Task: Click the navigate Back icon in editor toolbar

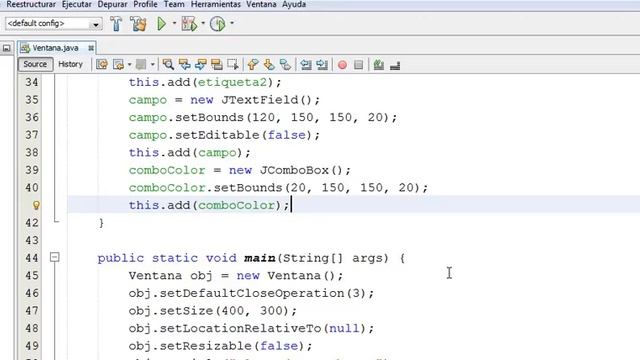Action: (x=118, y=64)
